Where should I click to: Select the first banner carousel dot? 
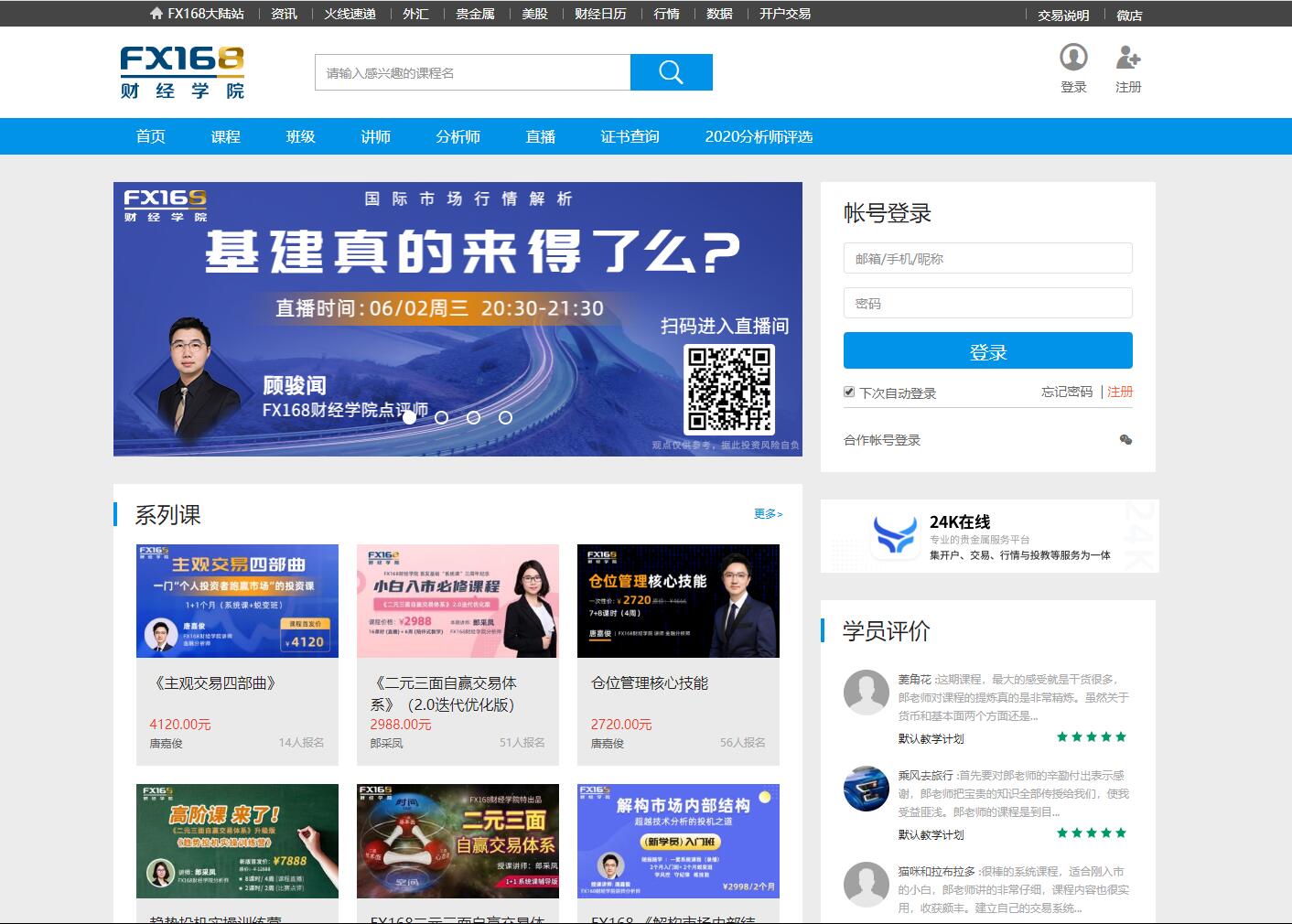409,417
